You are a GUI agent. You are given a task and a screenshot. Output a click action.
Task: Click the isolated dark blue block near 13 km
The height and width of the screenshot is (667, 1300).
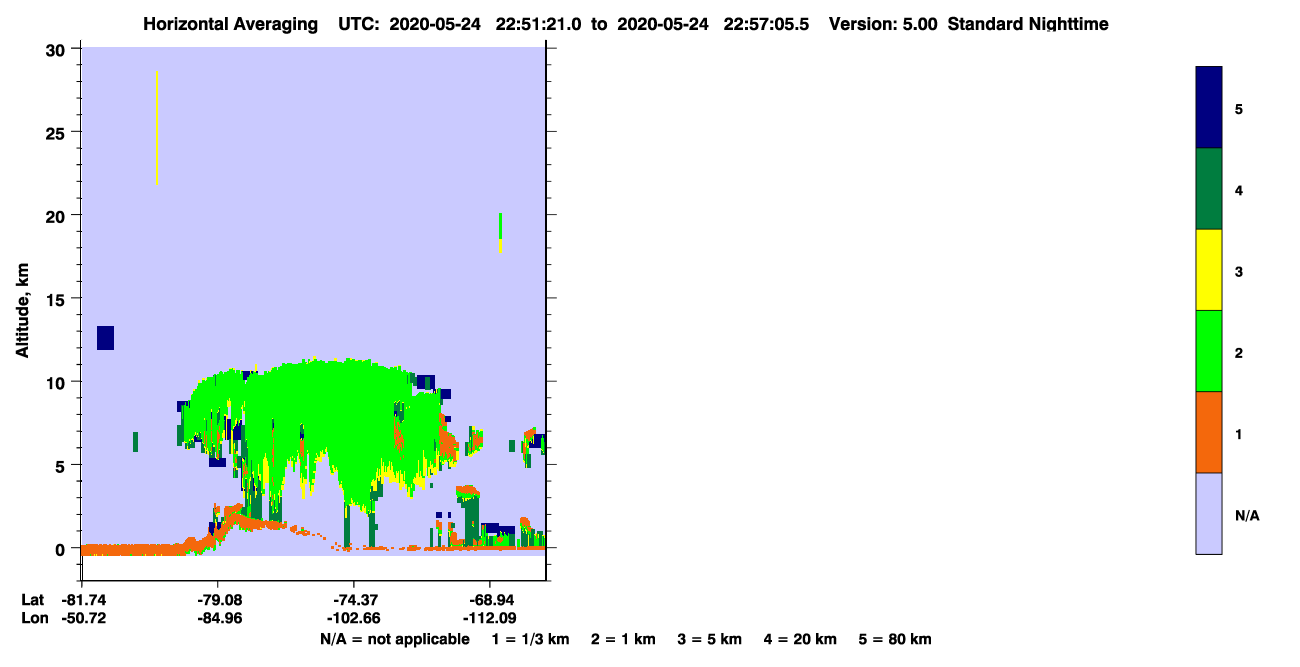click(x=105, y=338)
